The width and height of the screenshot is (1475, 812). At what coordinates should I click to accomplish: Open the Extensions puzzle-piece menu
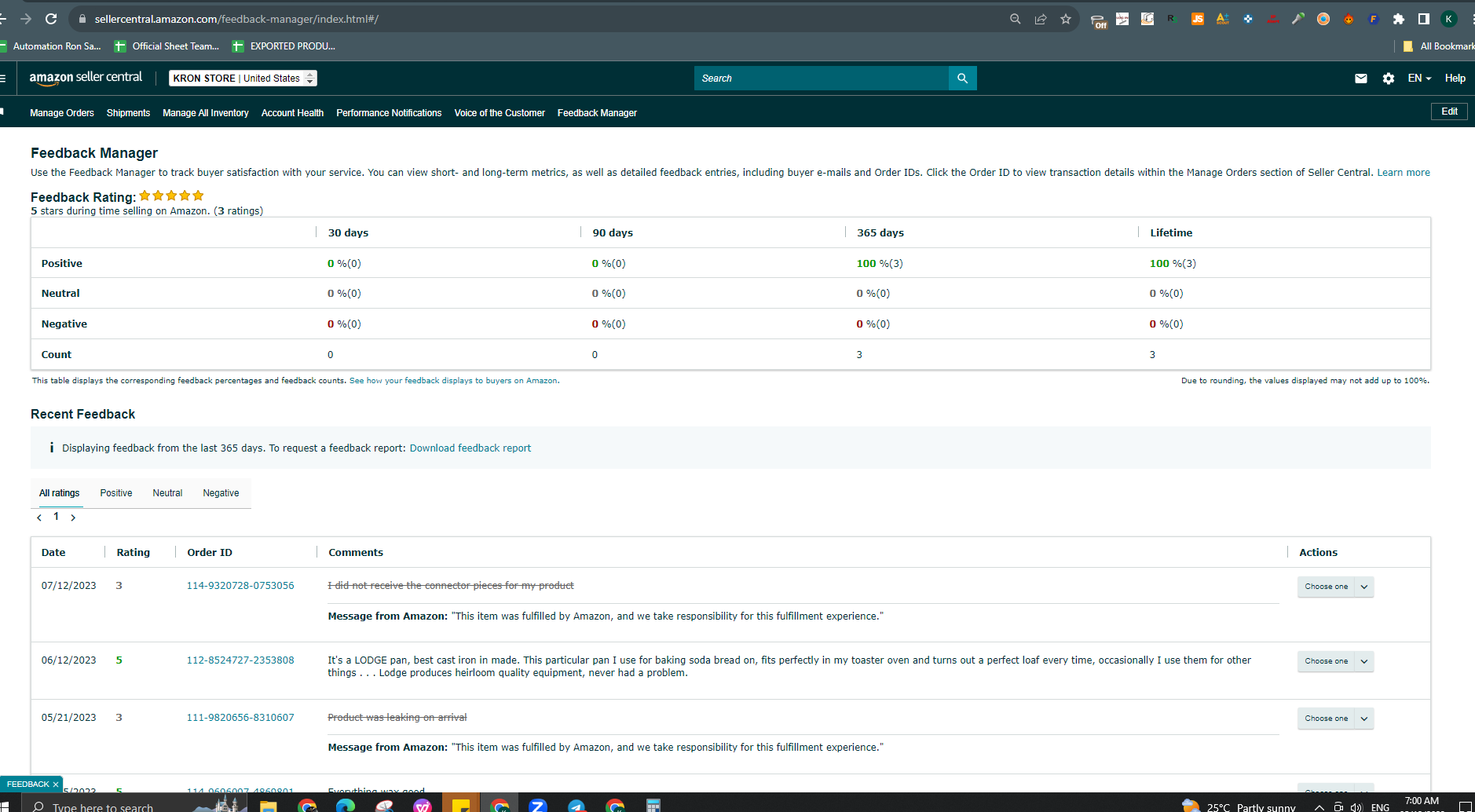(1399, 19)
